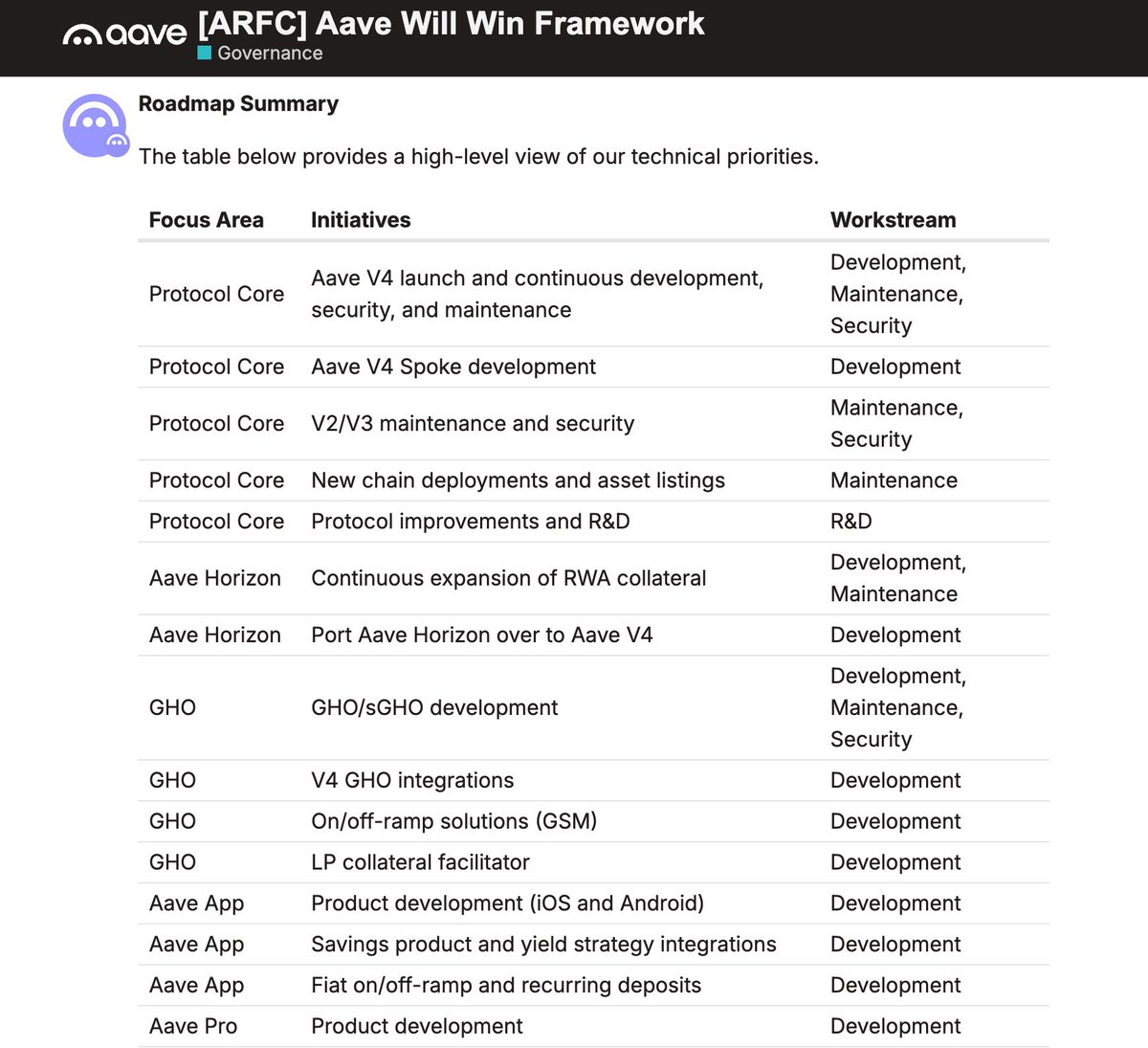Select the On/off-ramp solutions (GSM) row
The image size is (1148, 1048).
[453, 821]
